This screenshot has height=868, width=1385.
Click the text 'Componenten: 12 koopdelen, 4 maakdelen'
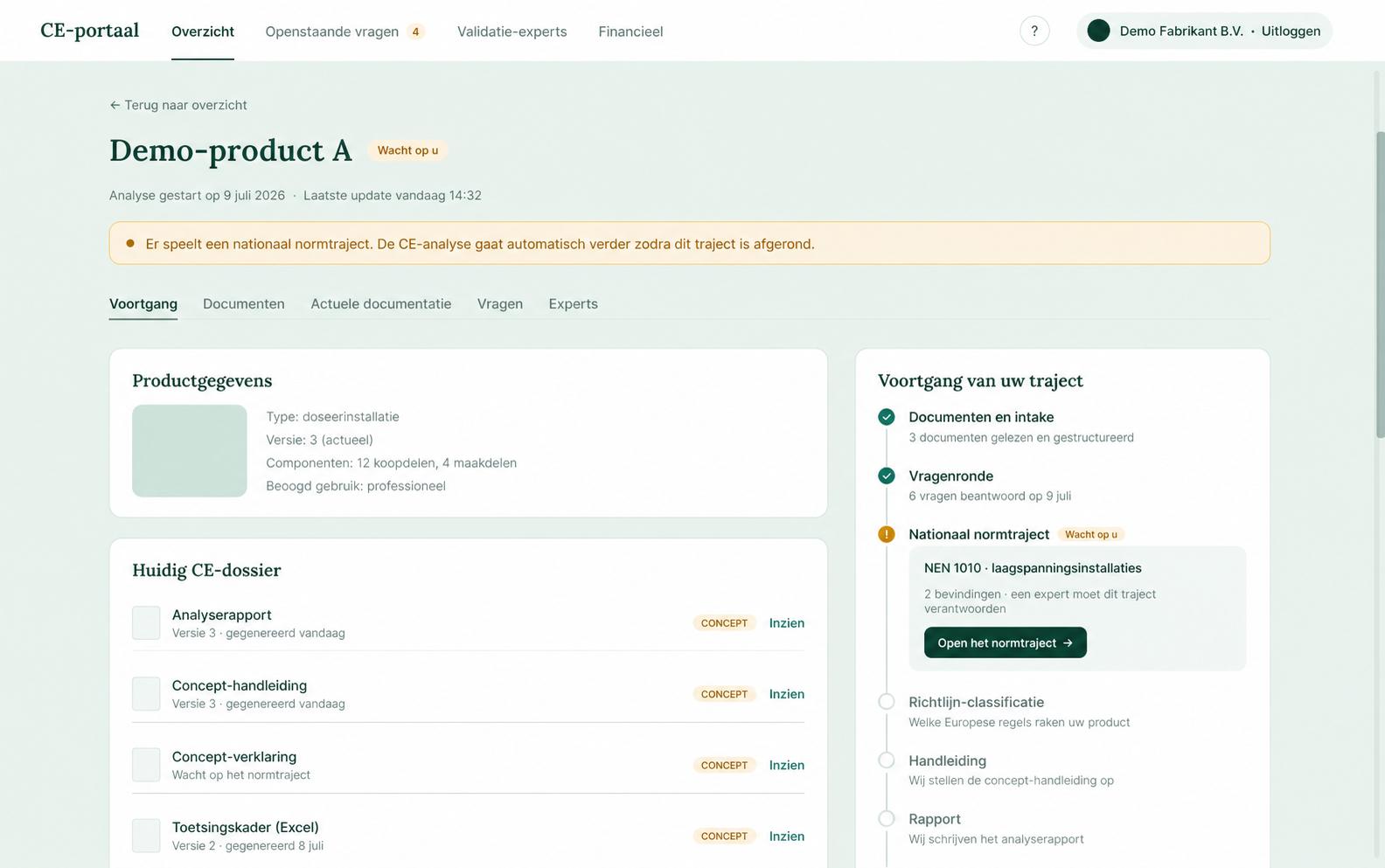(391, 463)
